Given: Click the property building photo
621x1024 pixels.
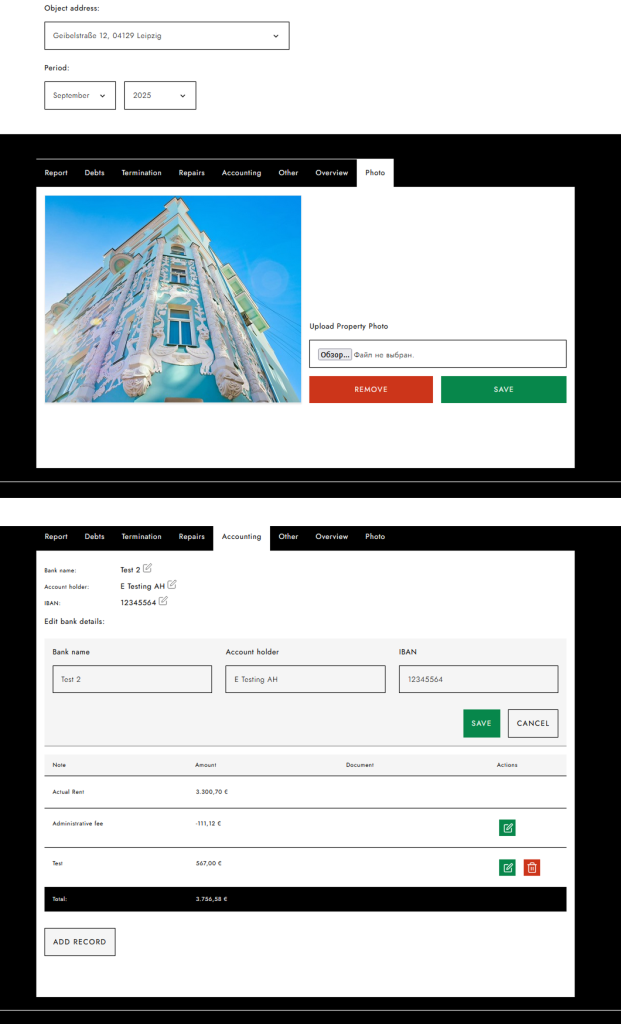Looking at the screenshot, I should 173,299.
